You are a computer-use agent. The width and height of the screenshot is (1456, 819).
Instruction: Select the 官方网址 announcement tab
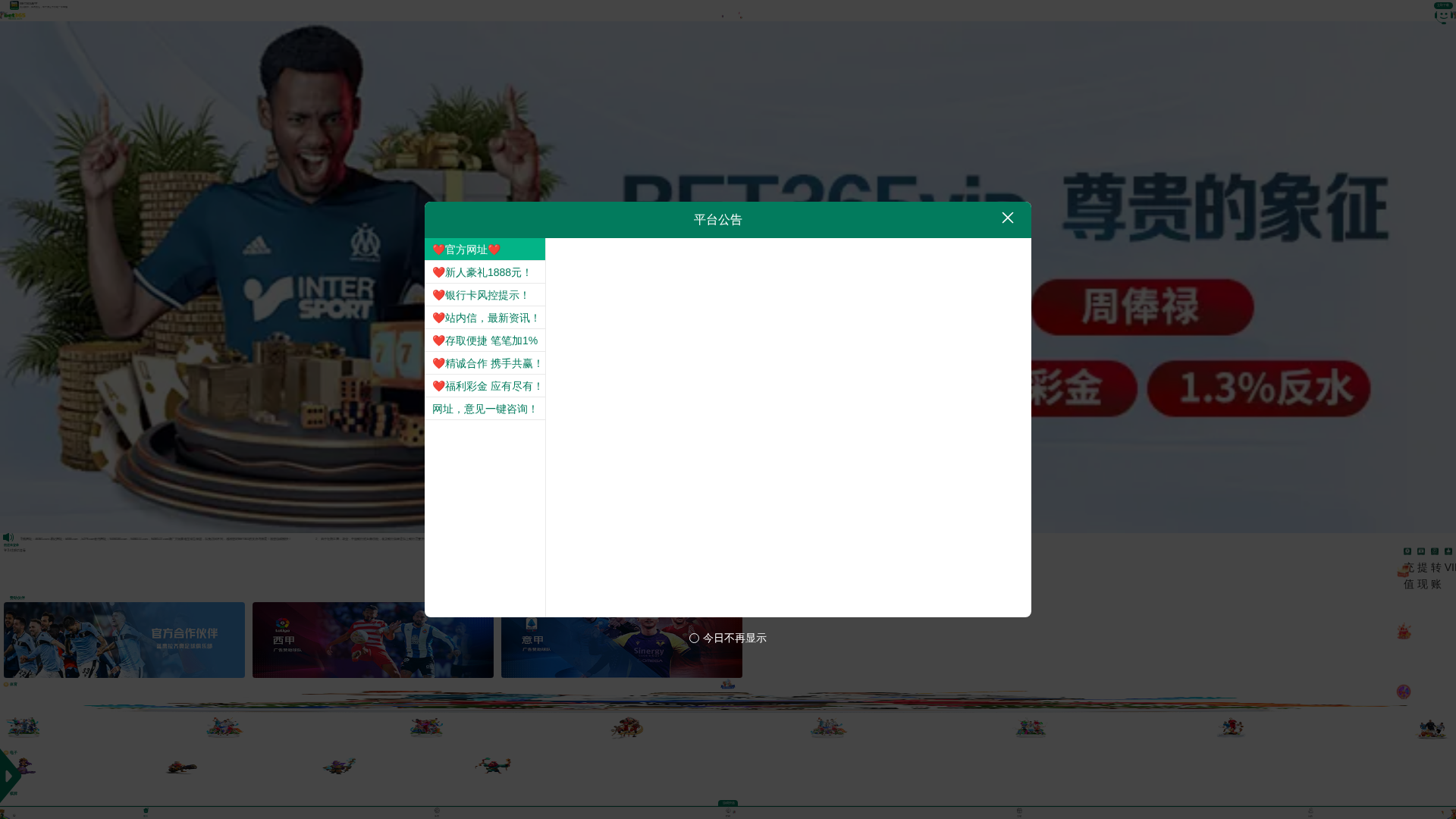[x=485, y=249]
